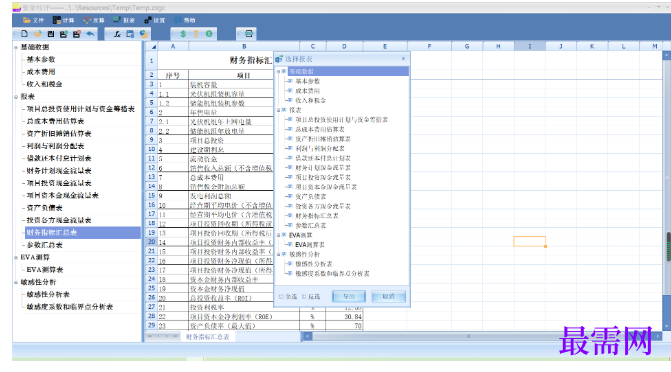Click the fx formula icon
The height and width of the screenshot is (372, 671).
pos(117,34)
